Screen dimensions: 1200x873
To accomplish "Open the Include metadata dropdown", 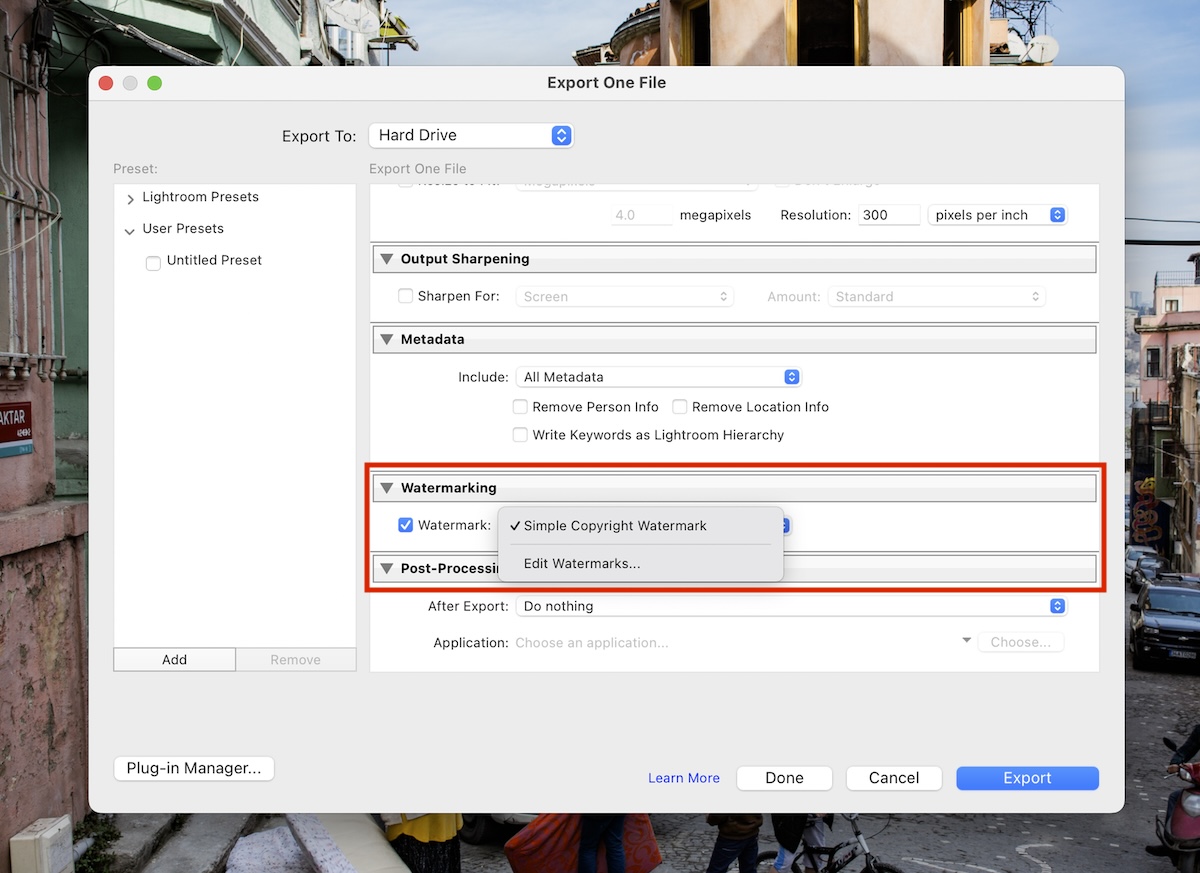I will [658, 377].
